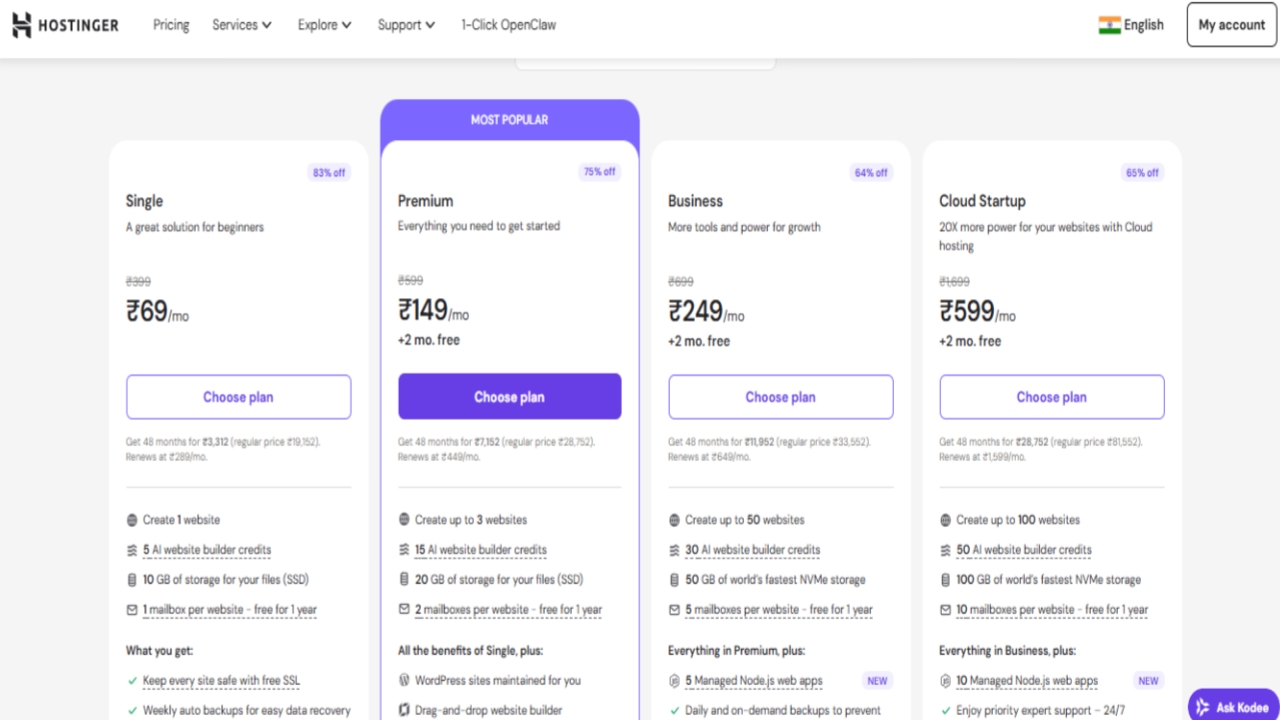Image resolution: width=1280 pixels, height=720 pixels.
Task: Click globe icon beside Create 1 website
Action: pyautogui.click(x=132, y=520)
